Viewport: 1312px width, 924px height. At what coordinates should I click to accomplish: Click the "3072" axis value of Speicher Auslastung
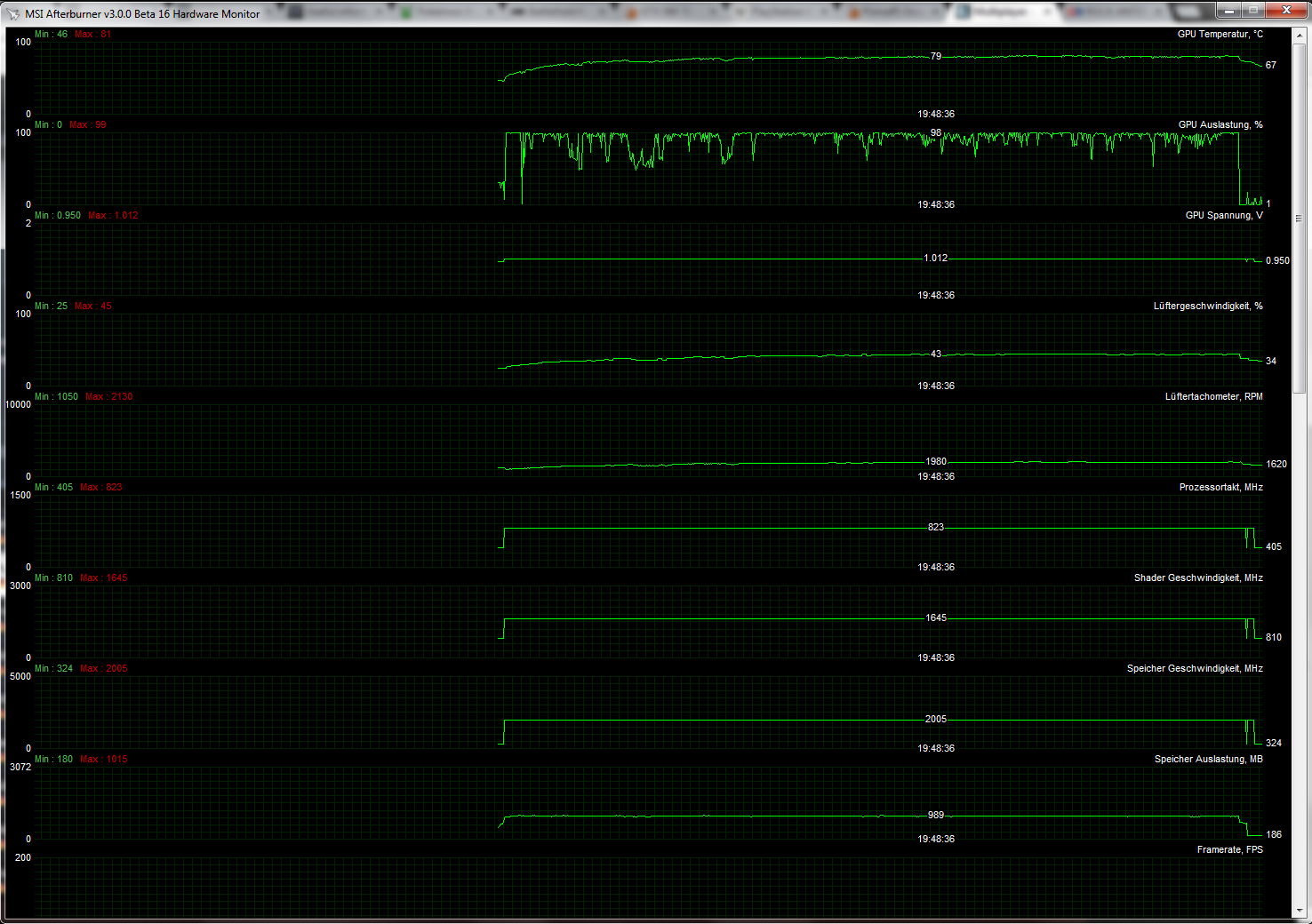[x=20, y=767]
